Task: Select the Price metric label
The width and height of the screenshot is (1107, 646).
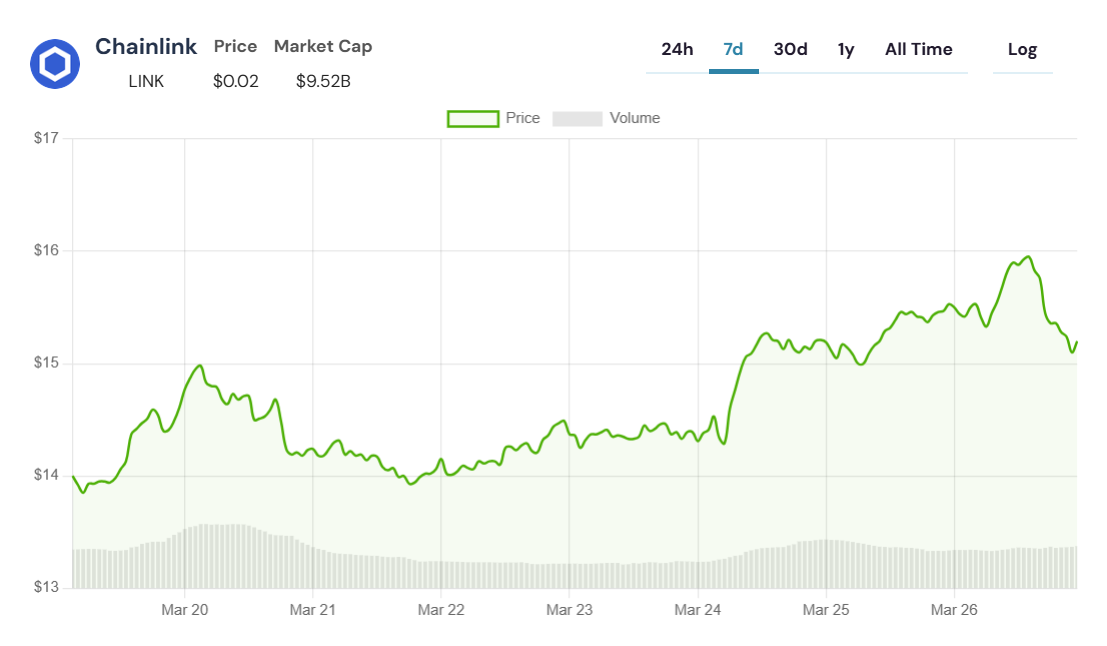Action: (x=235, y=47)
